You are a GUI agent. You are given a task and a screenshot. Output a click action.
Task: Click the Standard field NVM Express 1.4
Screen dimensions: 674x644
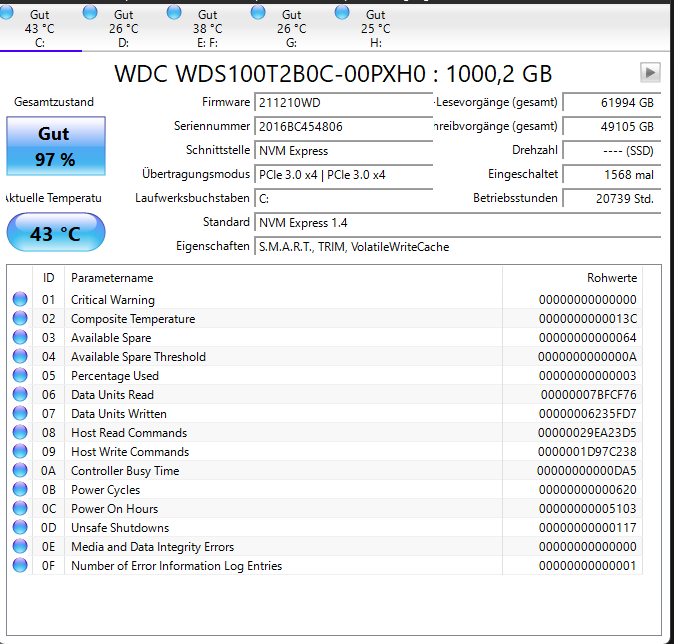tap(457, 223)
